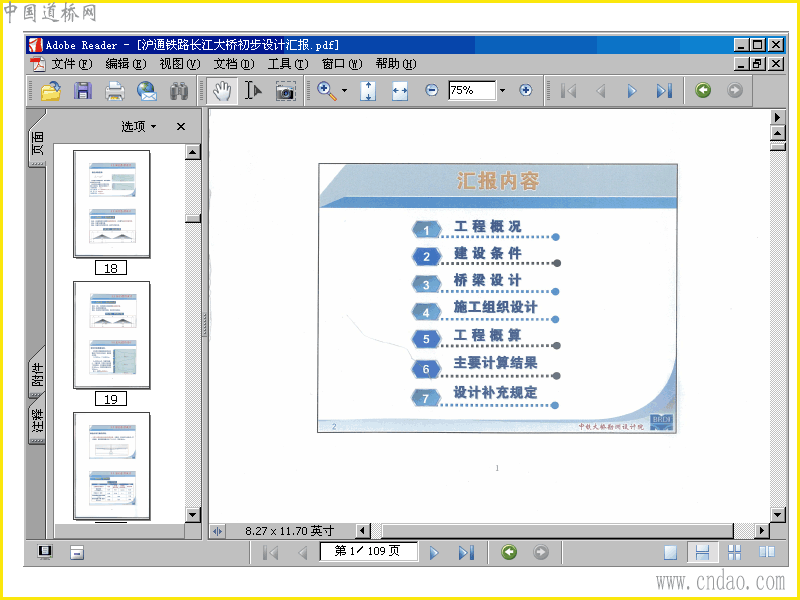The height and width of the screenshot is (600, 800).
Task: Go to last page in status bar
Action: (x=466, y=553)
